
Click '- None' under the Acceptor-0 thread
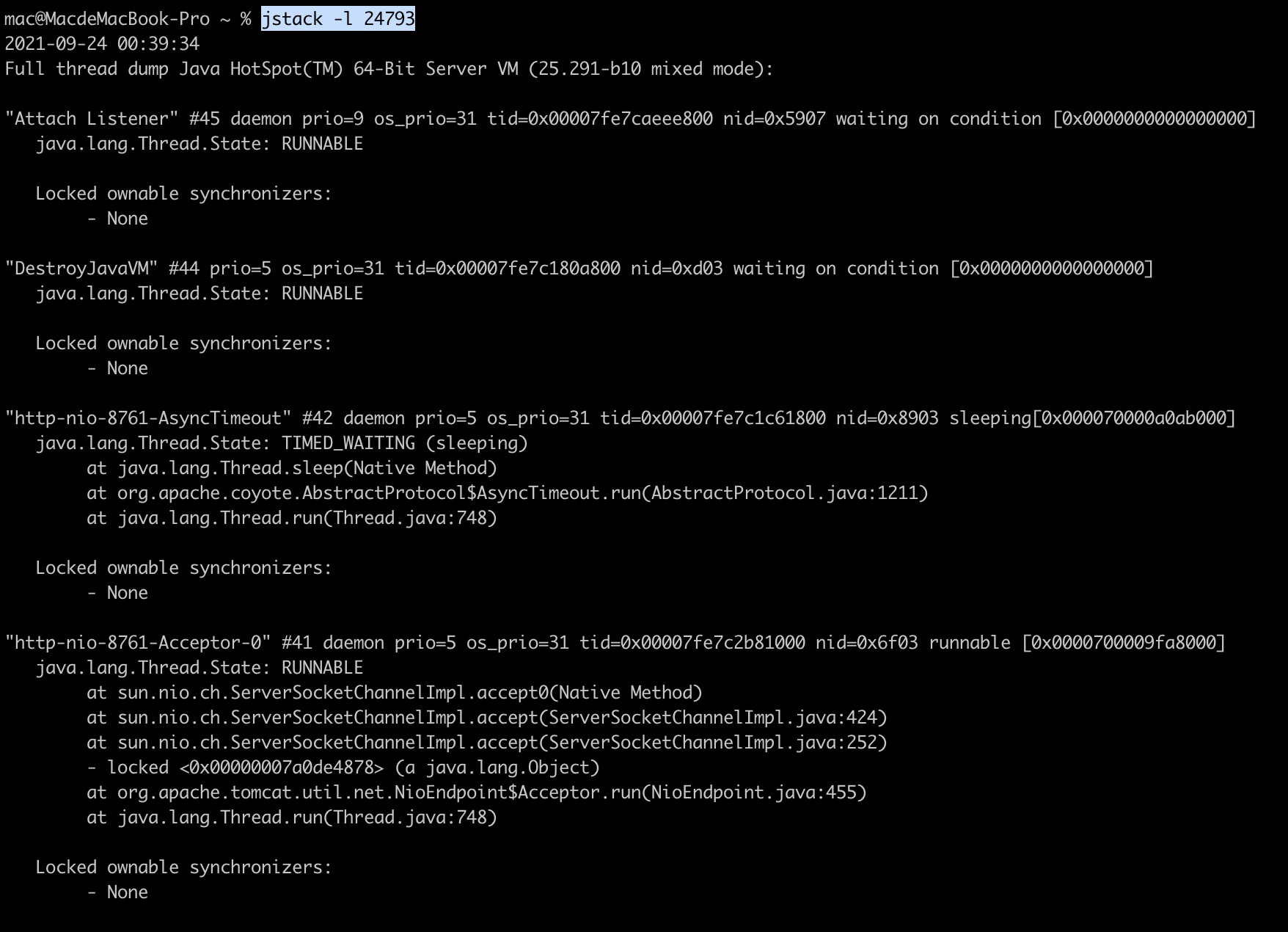[x=117, y=892]
